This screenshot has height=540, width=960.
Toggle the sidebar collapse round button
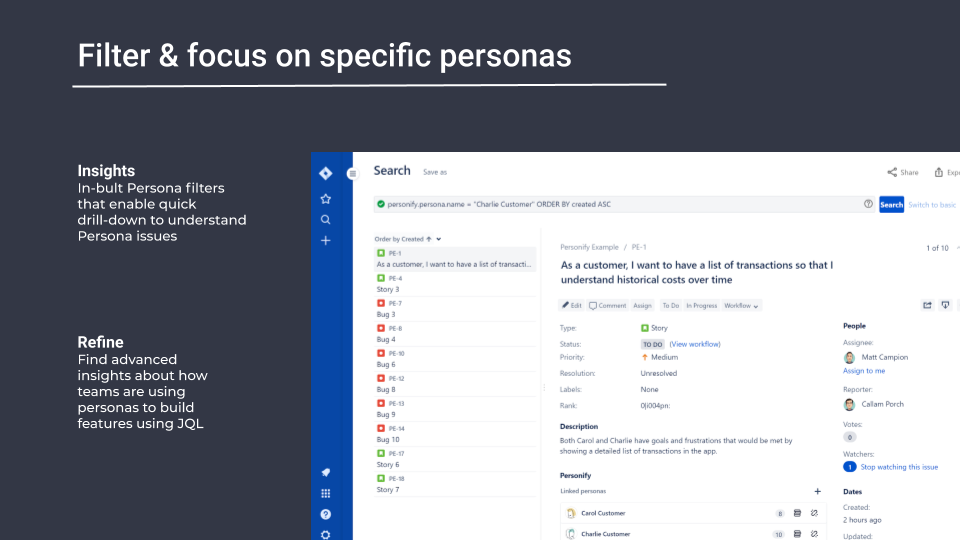[352, 174]
